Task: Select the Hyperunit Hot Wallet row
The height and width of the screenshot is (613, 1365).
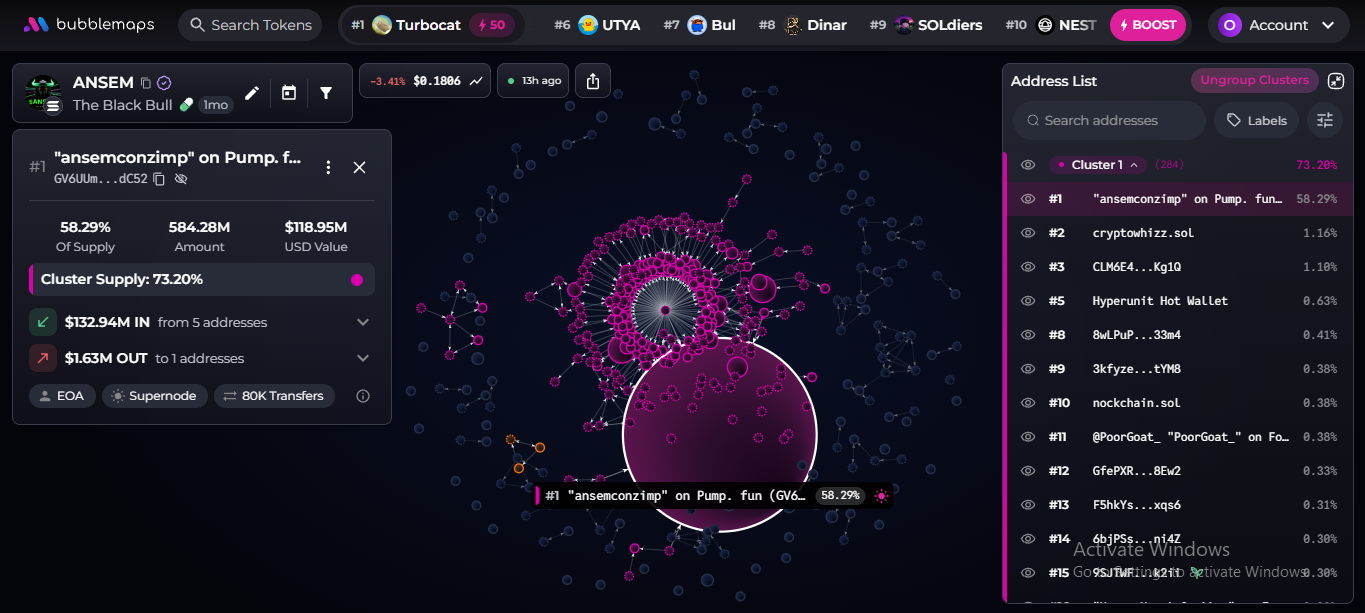Action: pos(1178,301)
